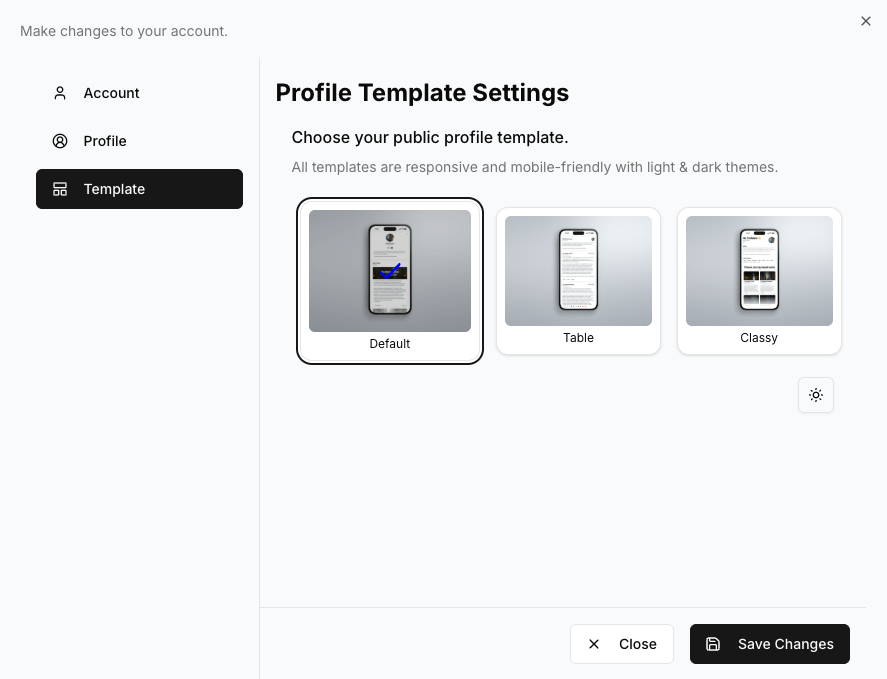Viewport: 887px width, 679px height.
Task: Click the Classy template phone thumbnail
Action: tap(759, 270)
